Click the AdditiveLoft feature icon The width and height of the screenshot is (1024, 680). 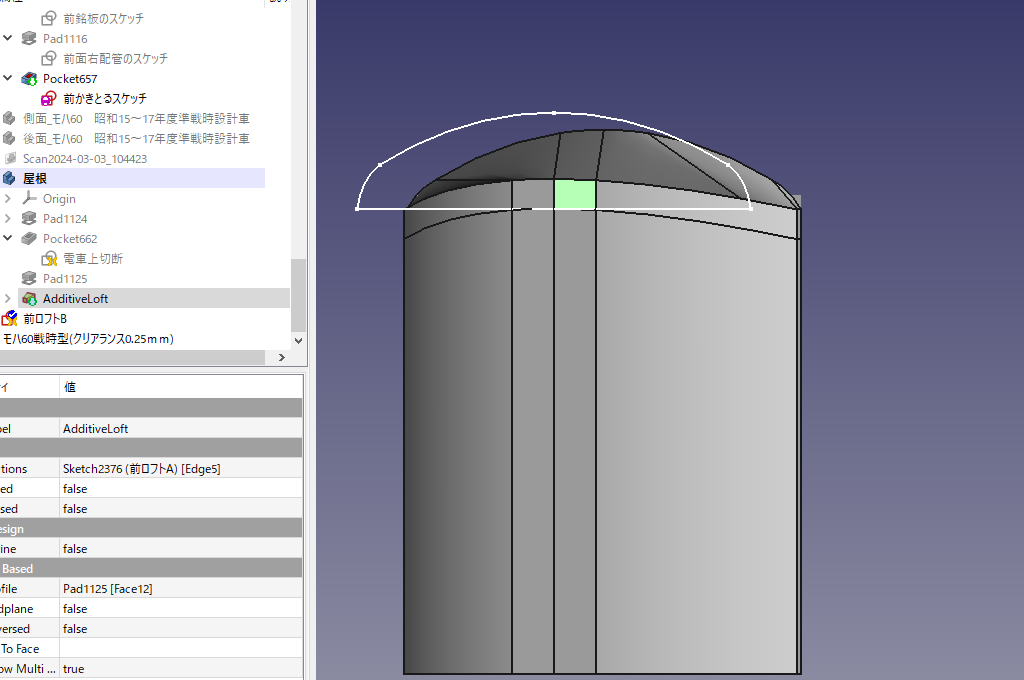(x=29, y=299)
